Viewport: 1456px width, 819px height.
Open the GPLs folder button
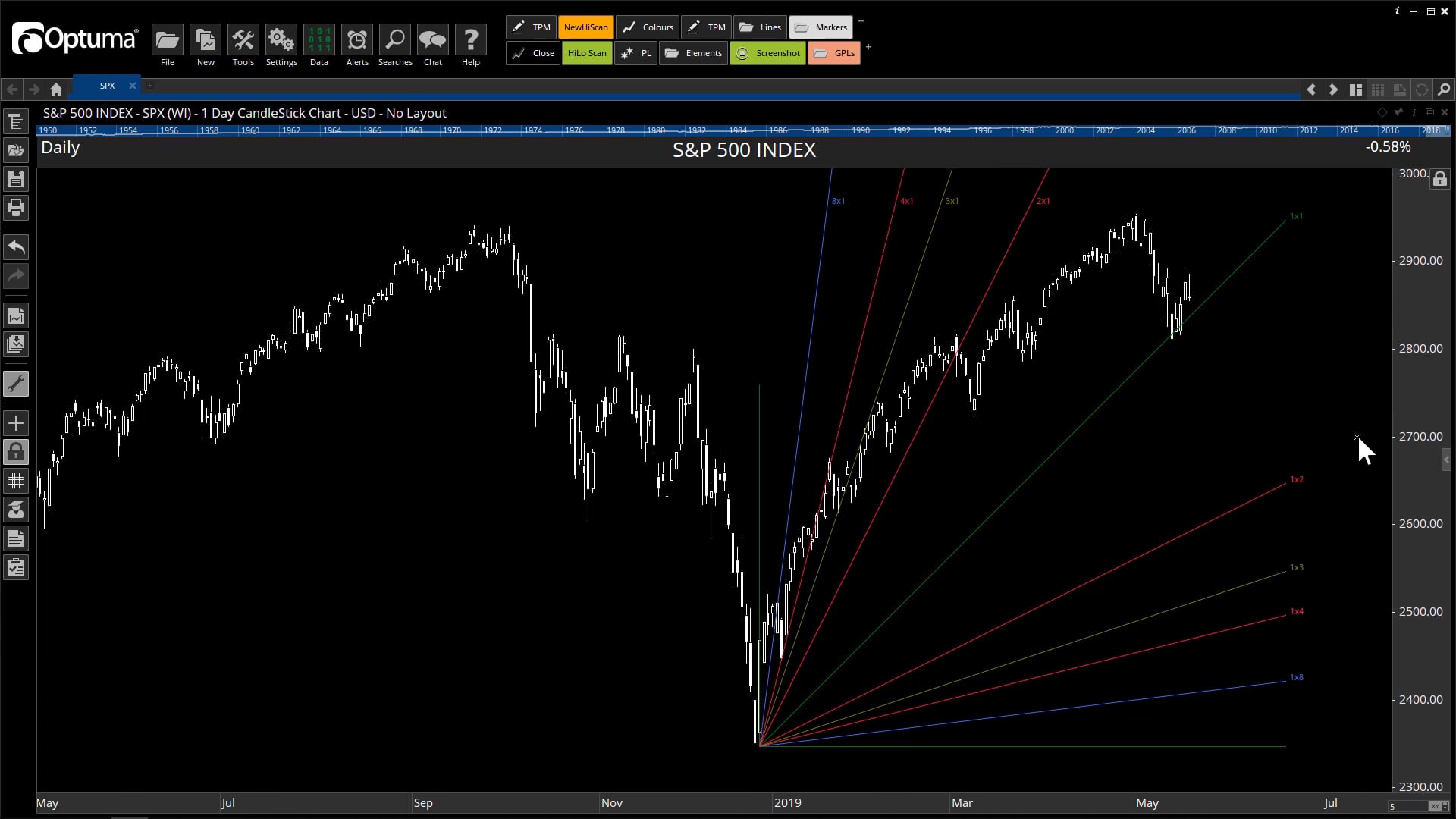[834, 53]
